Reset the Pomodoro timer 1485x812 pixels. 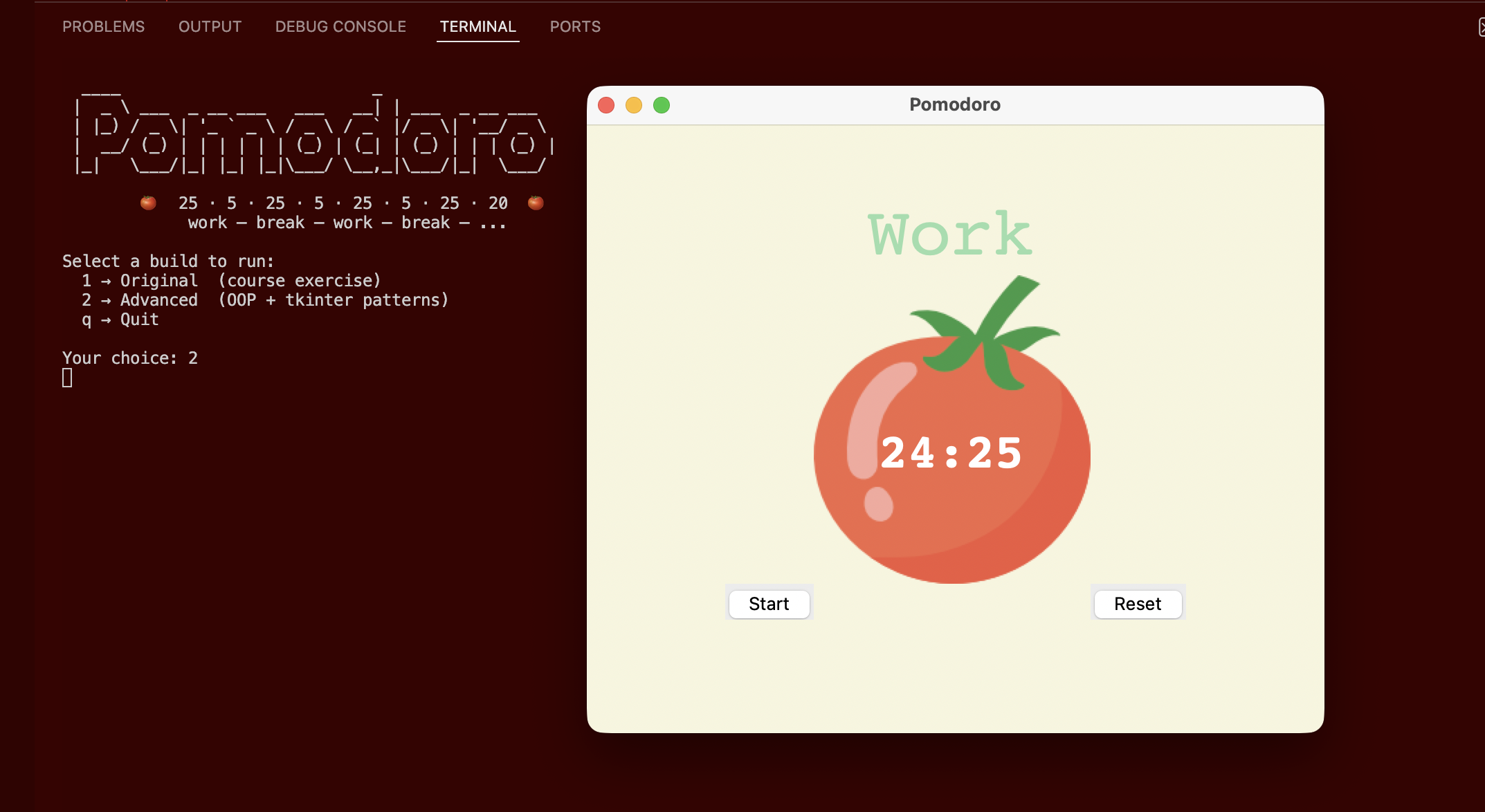point(1138,604)
